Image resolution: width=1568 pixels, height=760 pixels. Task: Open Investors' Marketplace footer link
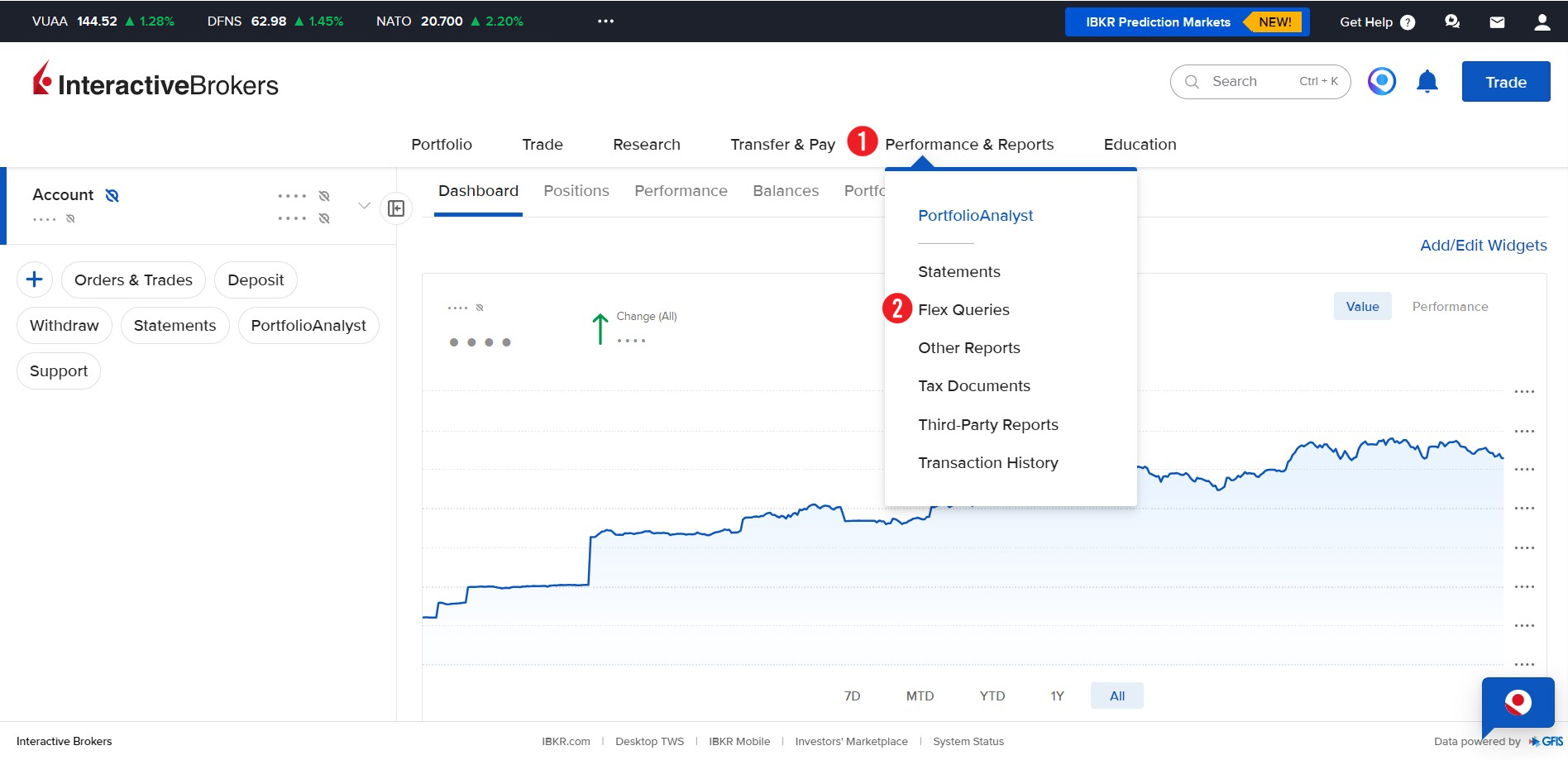(x=851, y=742)
